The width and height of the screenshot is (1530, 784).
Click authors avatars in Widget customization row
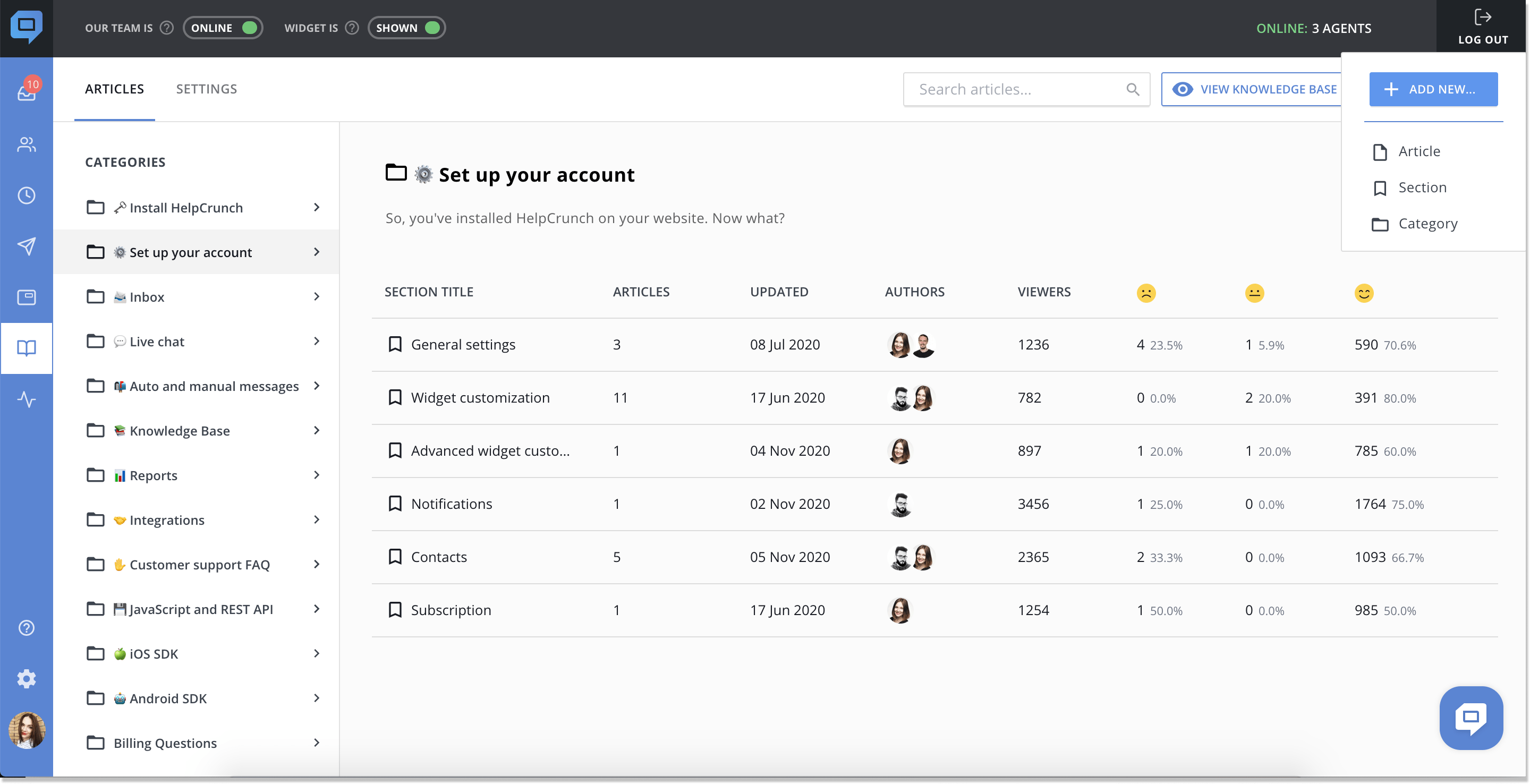coord(912,398)
